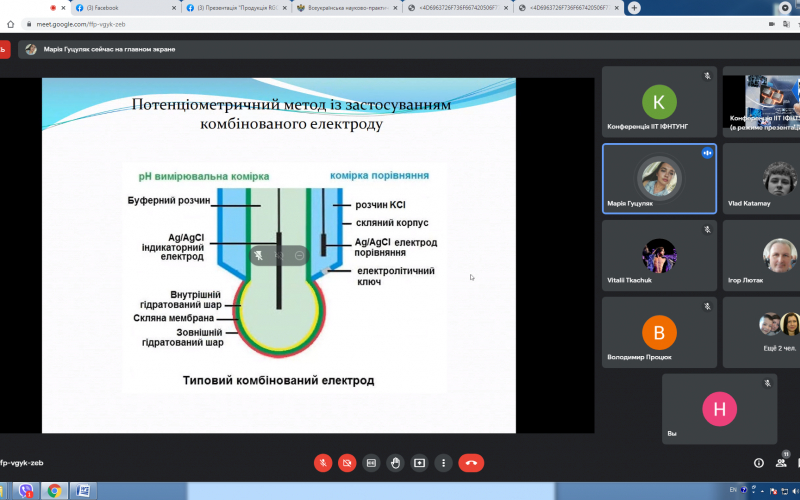Select the Конференція ІІТ ІФНТУНГ participant tile
Image resolution: width=800 pixels, height=500 pixels.
(659, 102)
